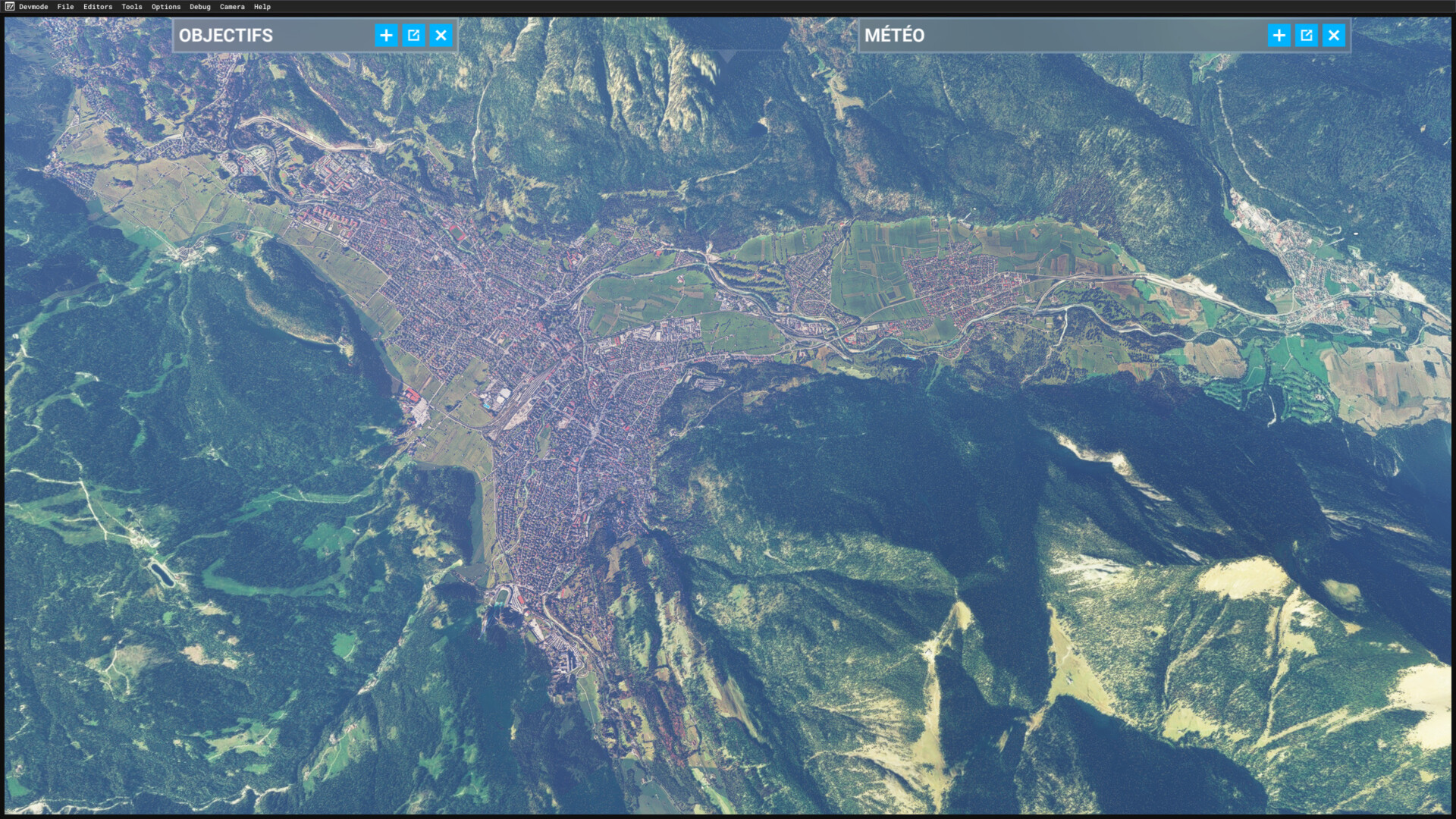Expand the MÉTÉO panel with plus icon

[1279, 36]
